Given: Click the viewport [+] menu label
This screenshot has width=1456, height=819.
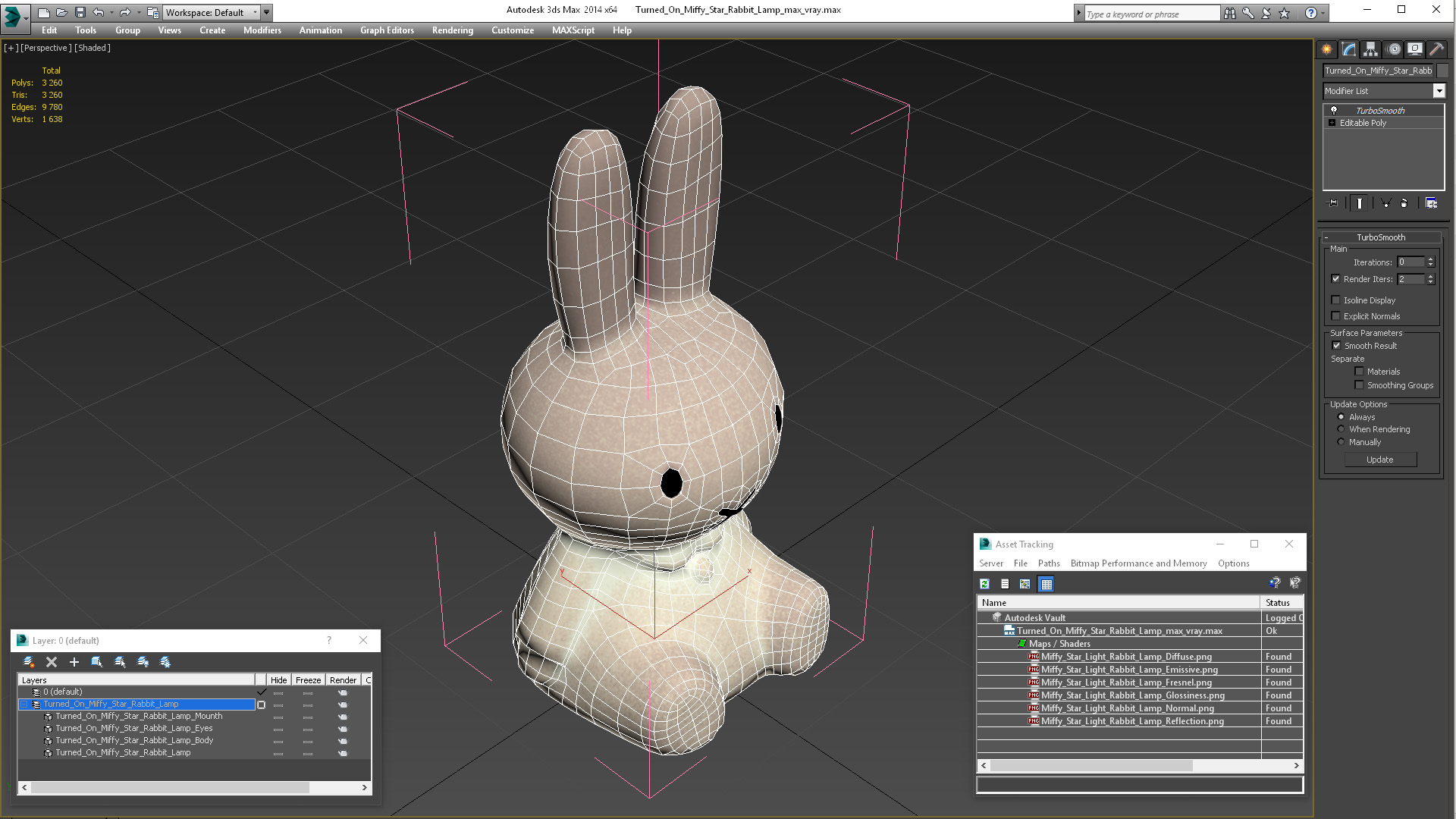Looking at the screenshot, I should coord(11,48).
